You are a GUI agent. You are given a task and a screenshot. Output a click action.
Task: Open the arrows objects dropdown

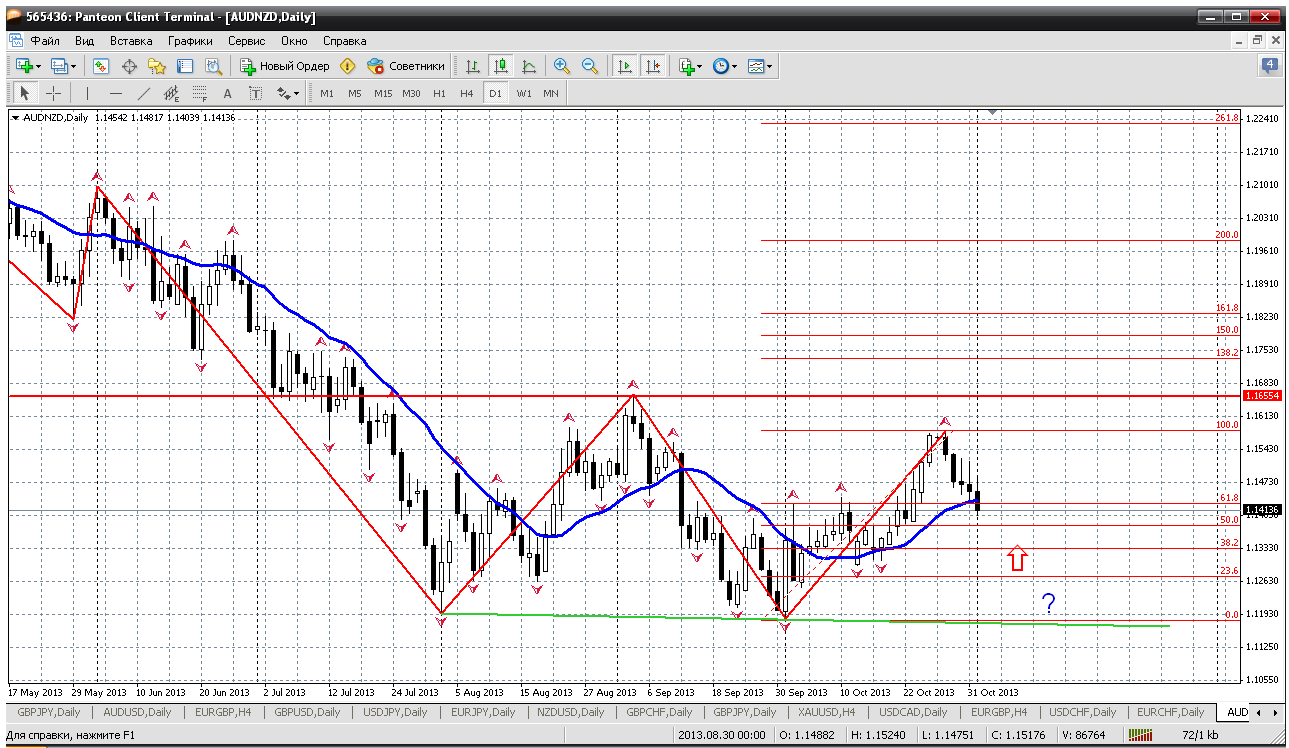[x=288, y=93]
